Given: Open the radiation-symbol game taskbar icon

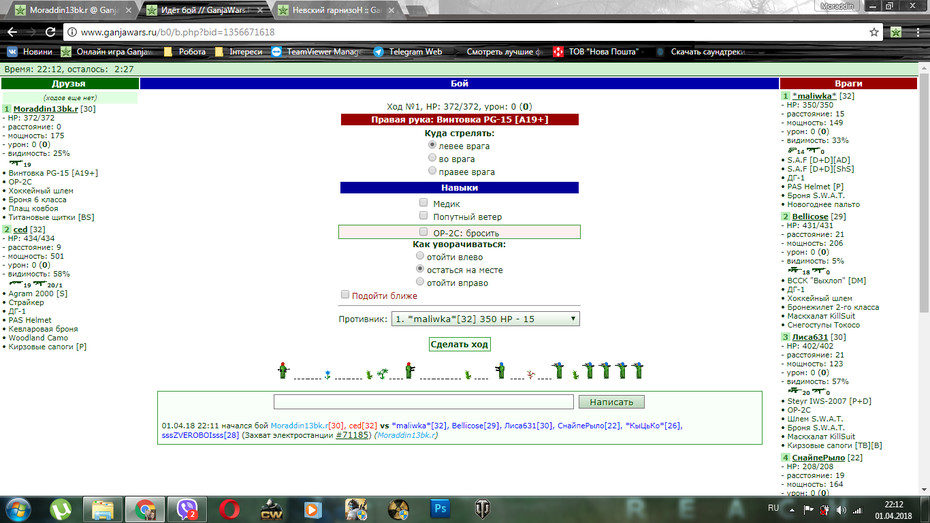Looking at the screenshot, I should 399,510.
